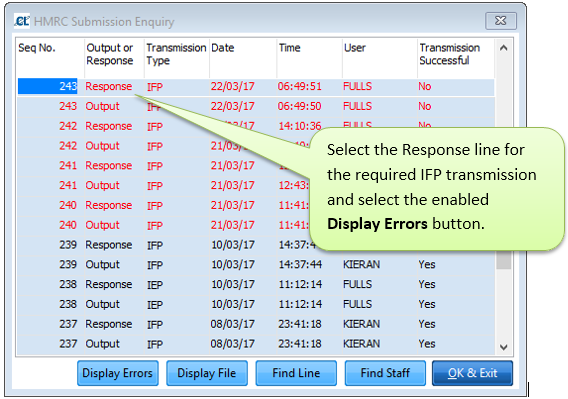Select the 241 Response row label
Image resolution: width=568 pixels, height=399 pixels.
[x=109, y=166]
